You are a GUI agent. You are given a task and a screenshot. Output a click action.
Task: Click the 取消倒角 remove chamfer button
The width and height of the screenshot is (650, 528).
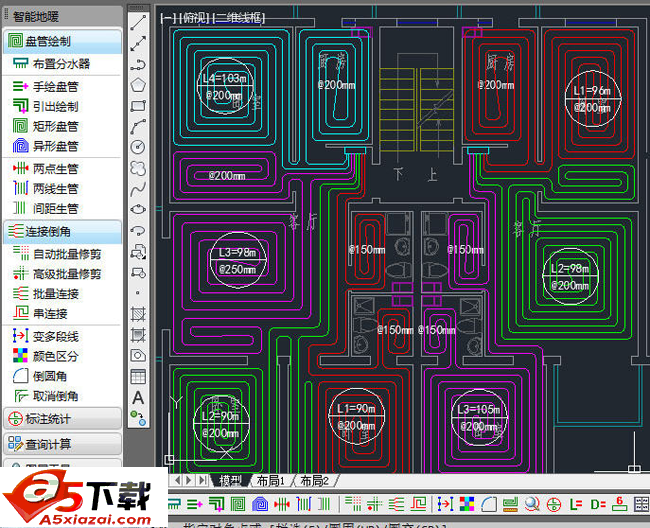coord(56,396)
